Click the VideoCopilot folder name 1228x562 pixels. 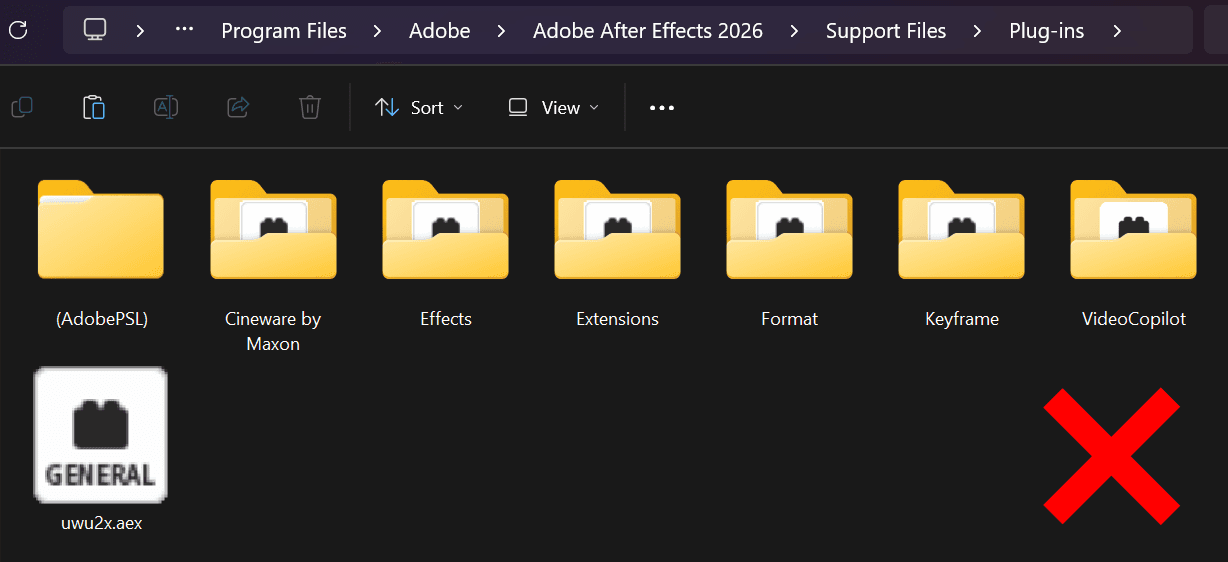[1134, 319]
